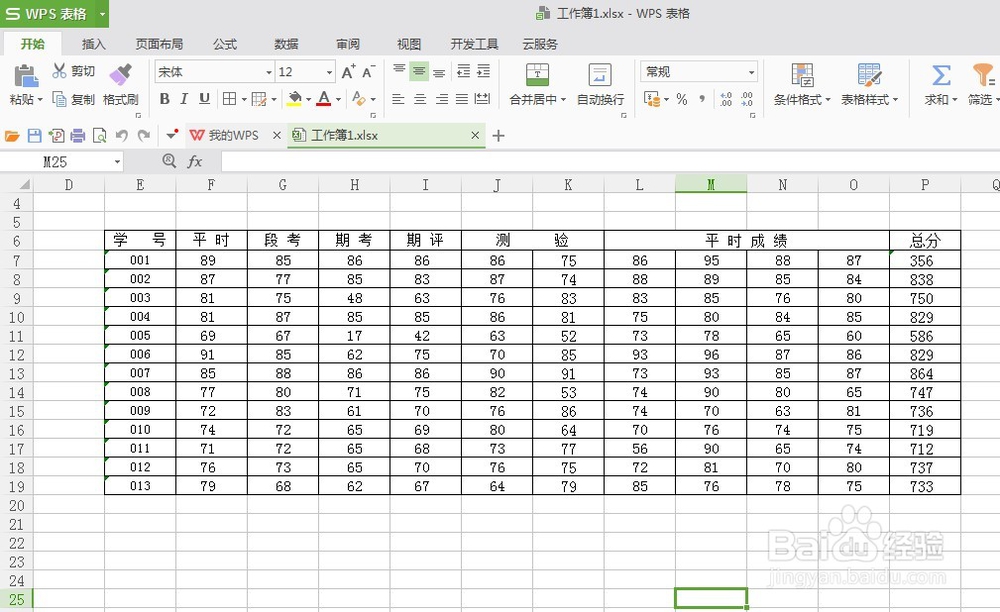Switch to the 公式 ribbon tab
This screenshot has height=612, width=1000.
click(x=224, y=44)
